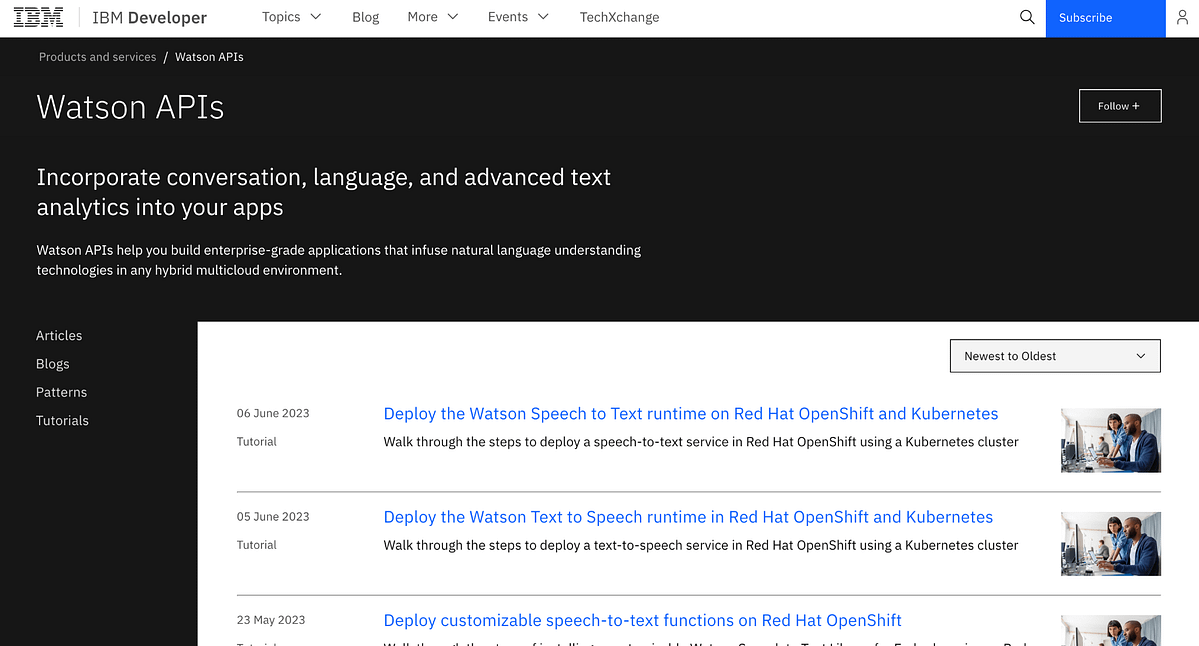
Task: Go to the Blog page
Action: pyautogui.click(x=365, y=17)
